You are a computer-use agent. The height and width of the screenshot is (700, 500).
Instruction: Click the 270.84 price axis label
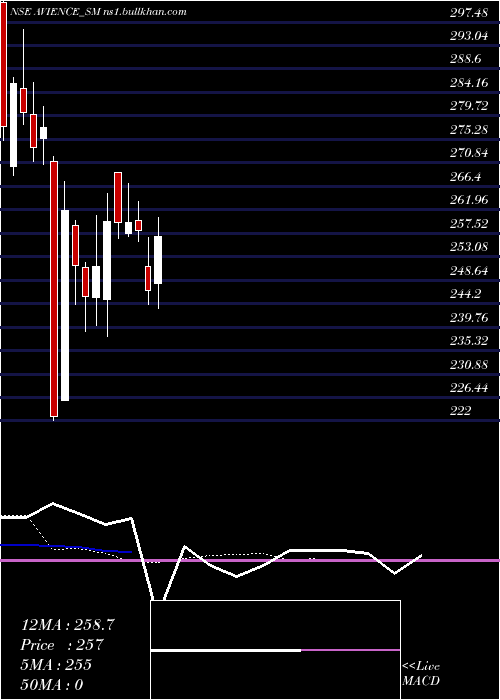click(469, 154)
